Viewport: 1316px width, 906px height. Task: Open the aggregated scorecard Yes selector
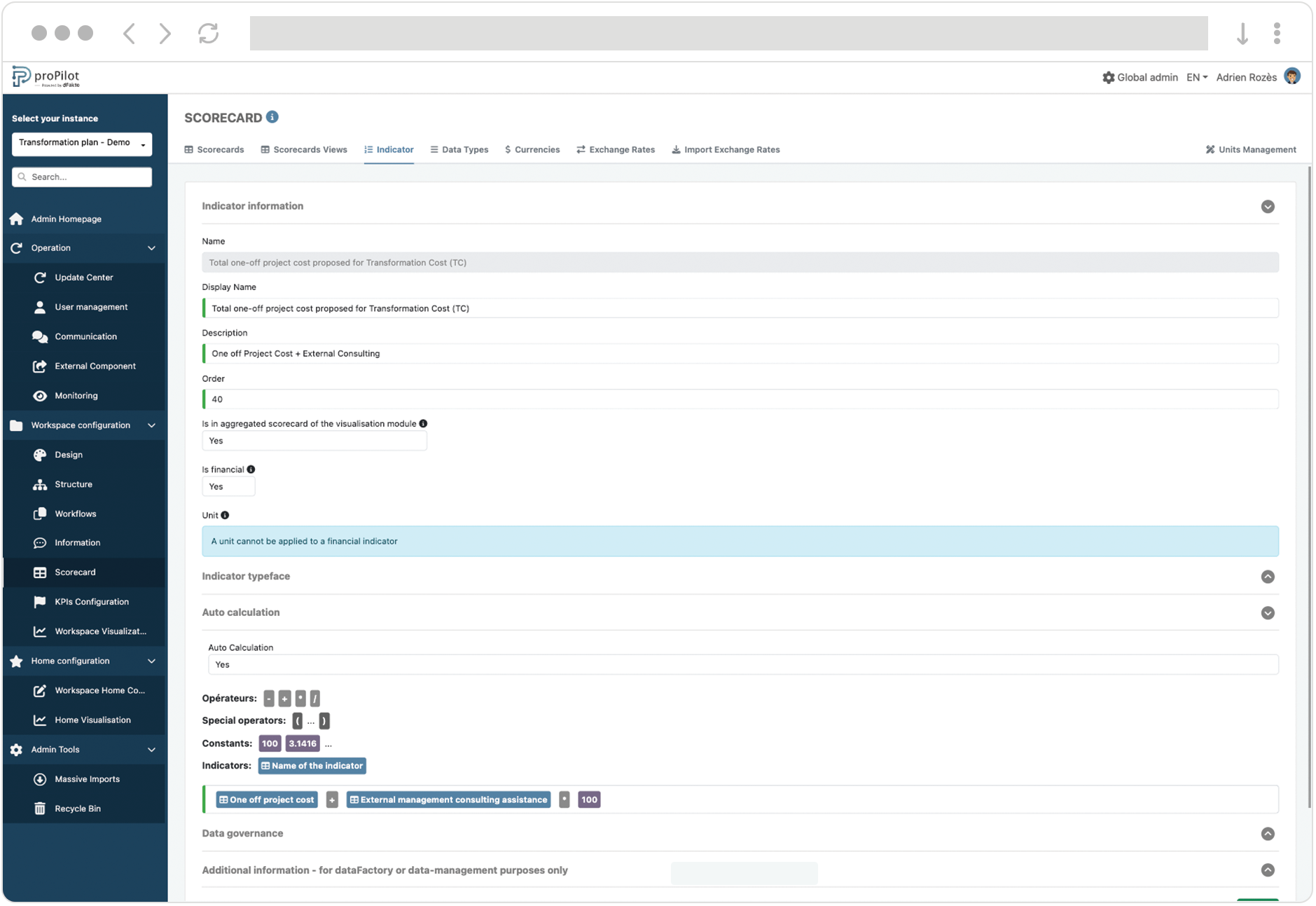(314, 441)
